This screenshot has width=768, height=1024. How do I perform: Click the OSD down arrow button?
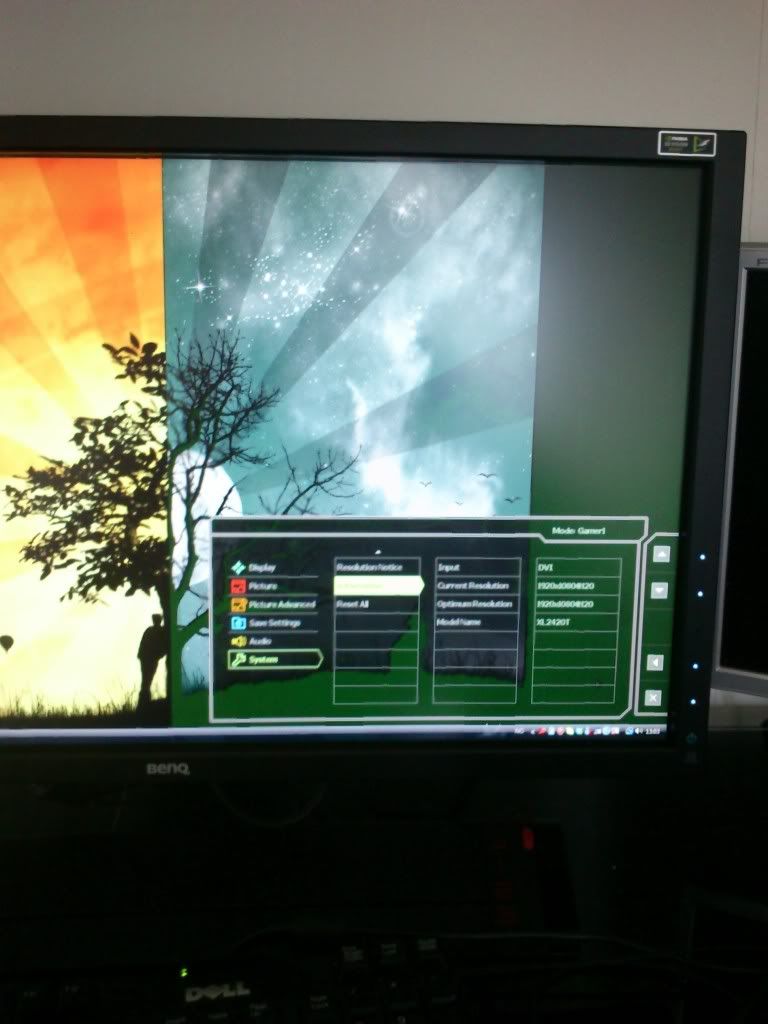click(660, 590)
